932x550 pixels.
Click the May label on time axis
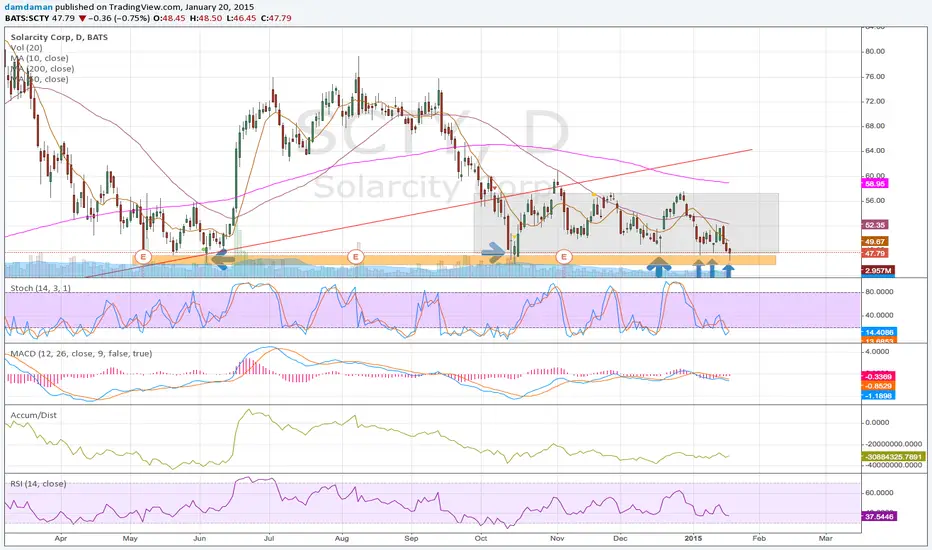pyautogui.click(x=130, y=538)
